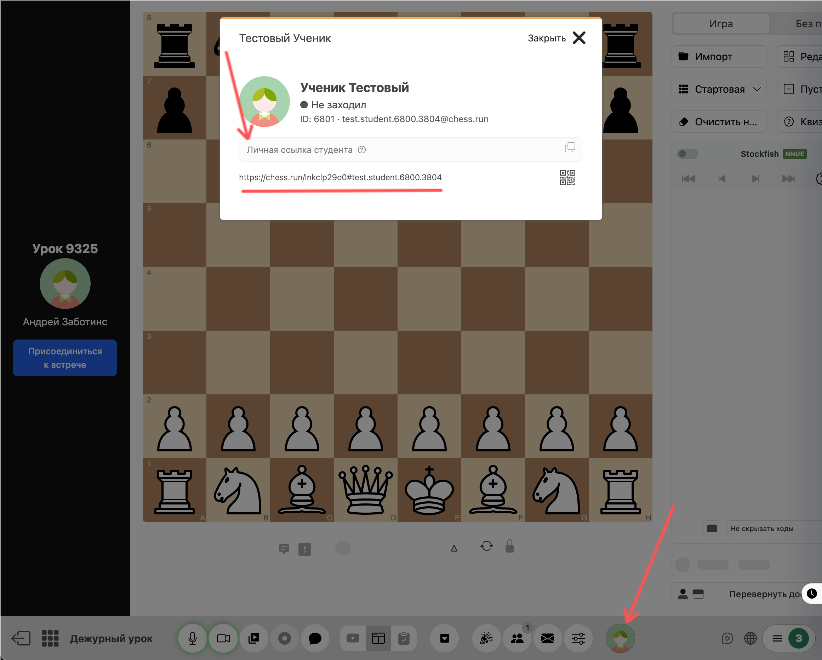
Task: Click Очистить н... eraser button
Action: click(719, 122)
